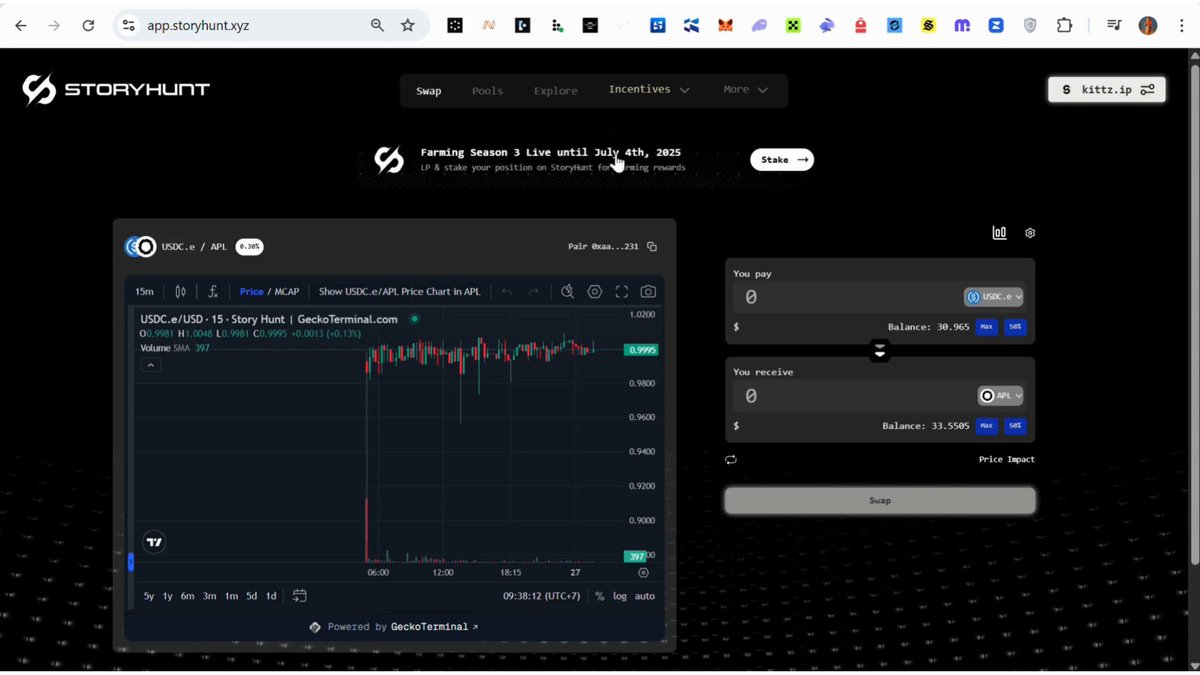Undo the last chart action
The height and width of the screenshot is (675, 1200).
[x=507, y=292]
